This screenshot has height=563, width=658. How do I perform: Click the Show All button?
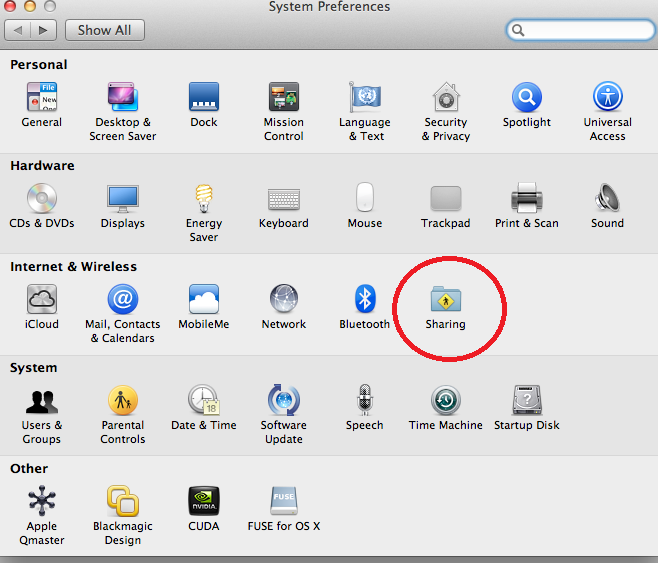[104, 30]
